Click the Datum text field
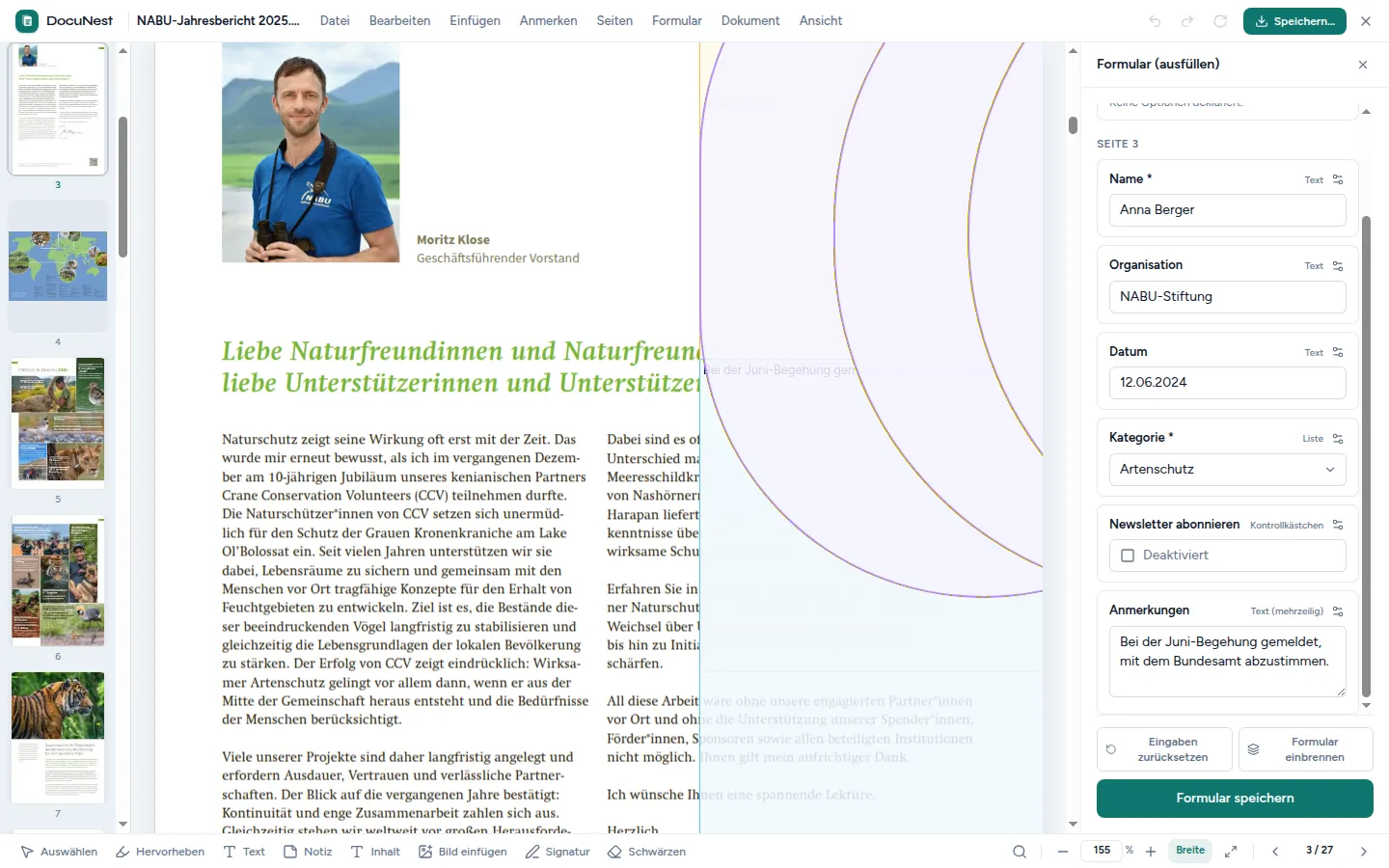The height and width of the screenshot is (868, 1389). point(1227,383)
